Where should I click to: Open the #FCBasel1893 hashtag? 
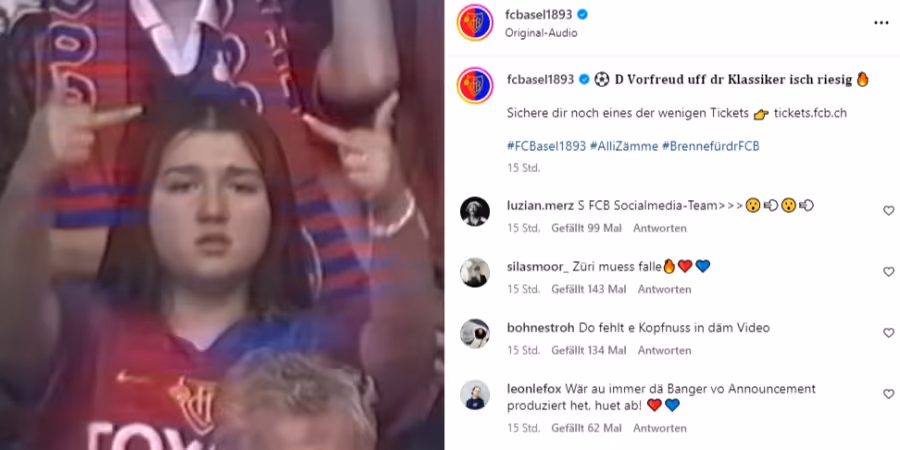(x=546, y=146)
